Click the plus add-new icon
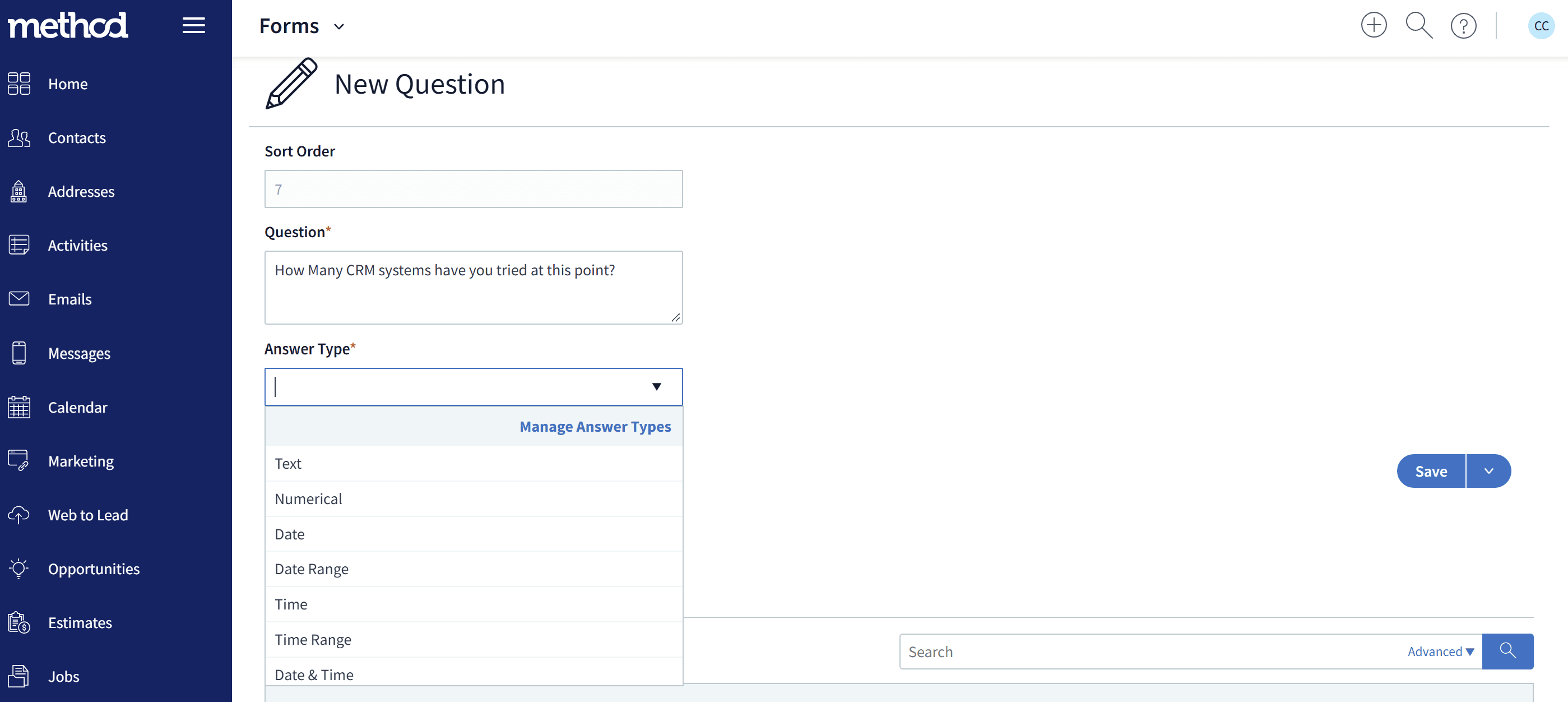This screenshot has height=702, width=1568. coord(1374,26)
